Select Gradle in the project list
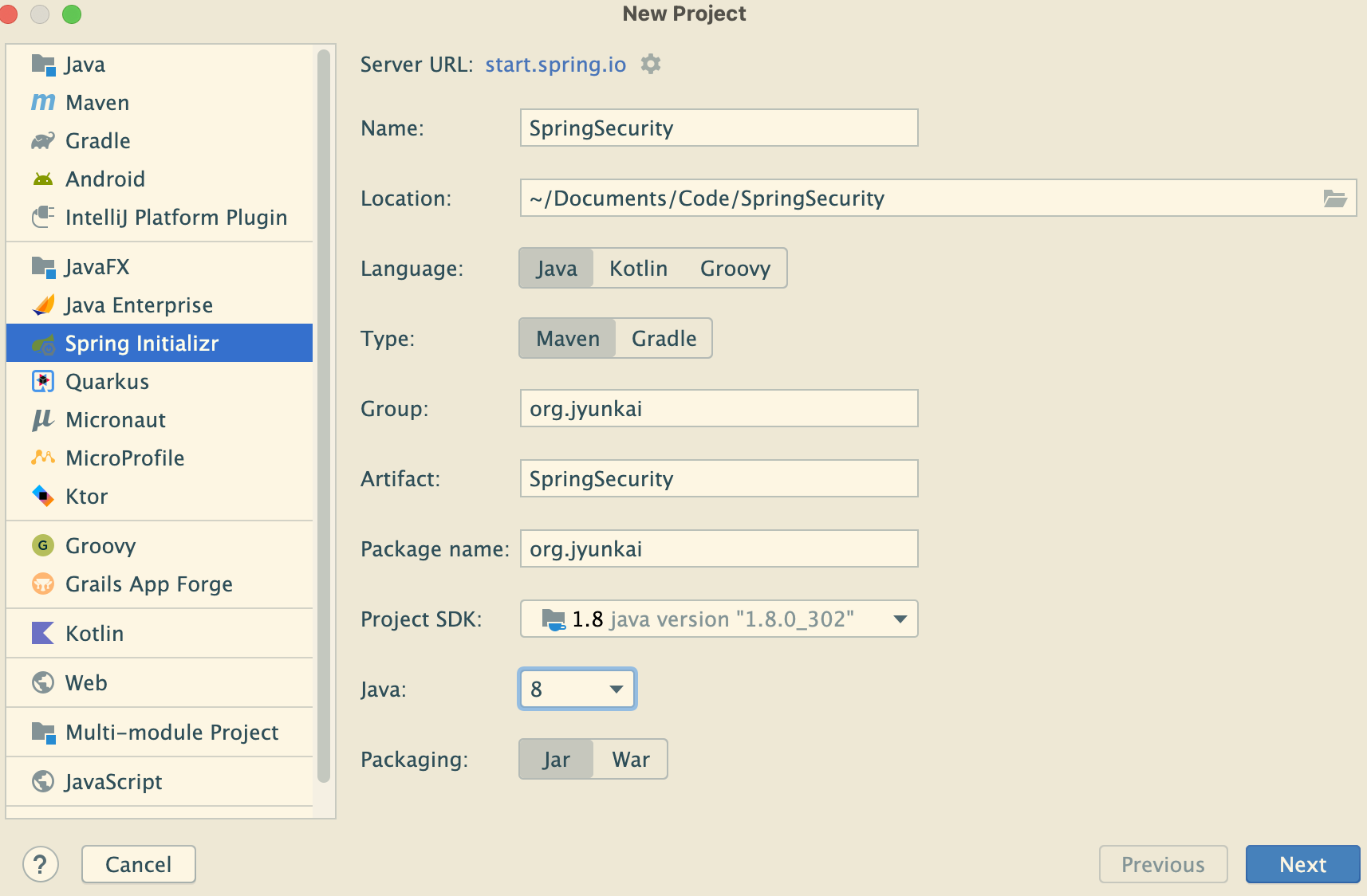Viewport: 1367px width, 896px height. 160,141
